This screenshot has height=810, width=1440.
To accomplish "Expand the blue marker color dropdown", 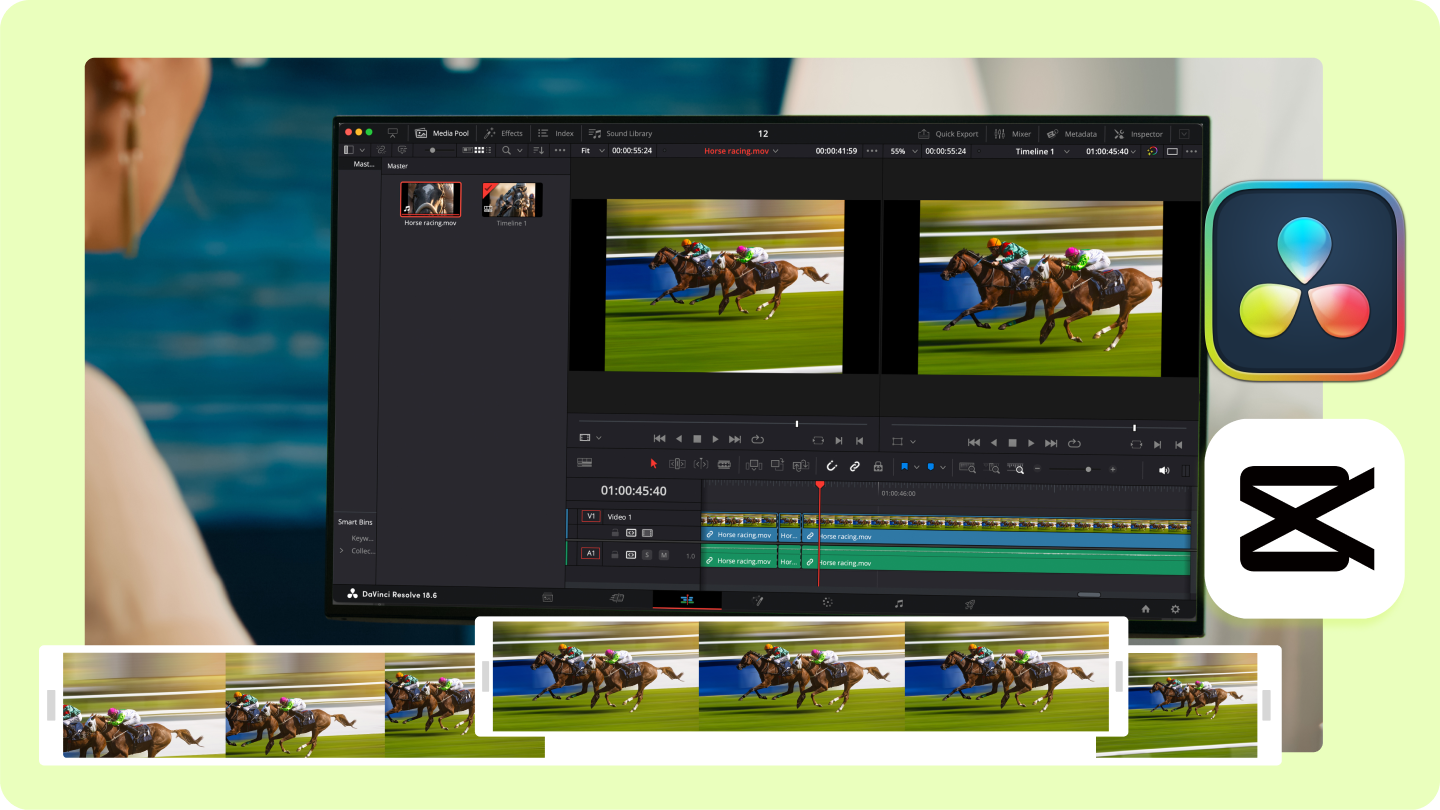I will click(943, 467).
